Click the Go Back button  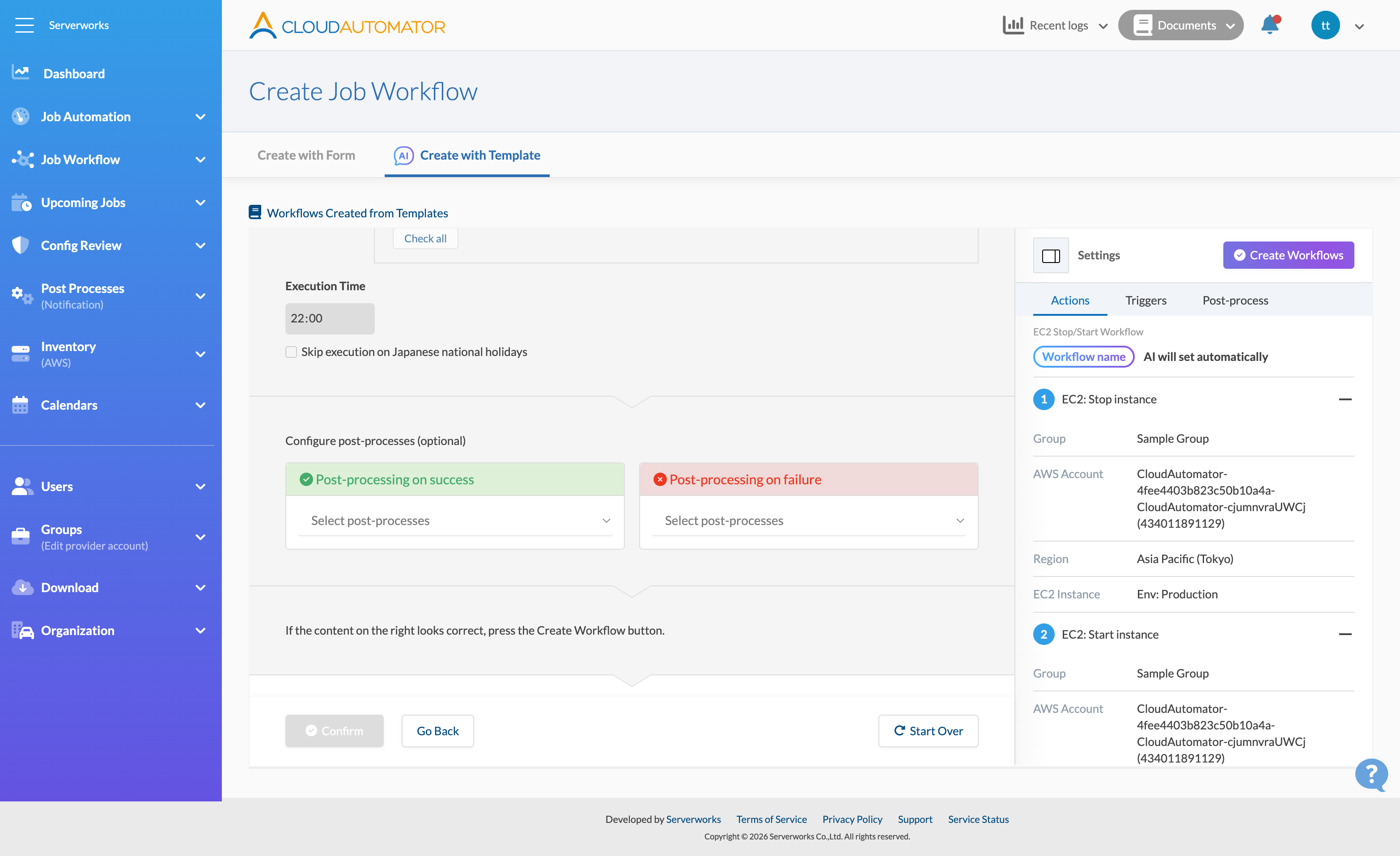coord(437,731)
